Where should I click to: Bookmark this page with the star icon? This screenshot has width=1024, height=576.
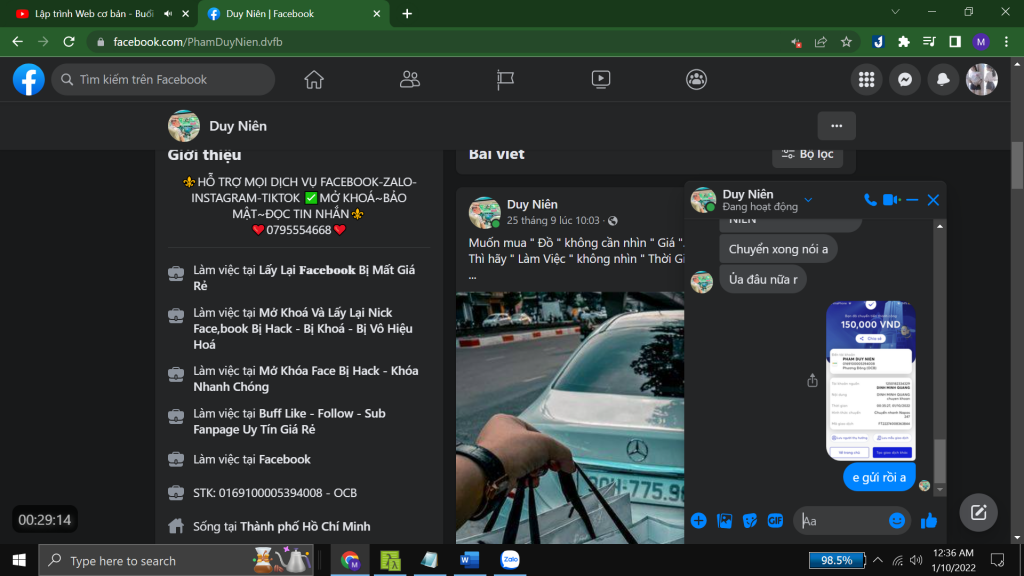(x=846, y=42)
